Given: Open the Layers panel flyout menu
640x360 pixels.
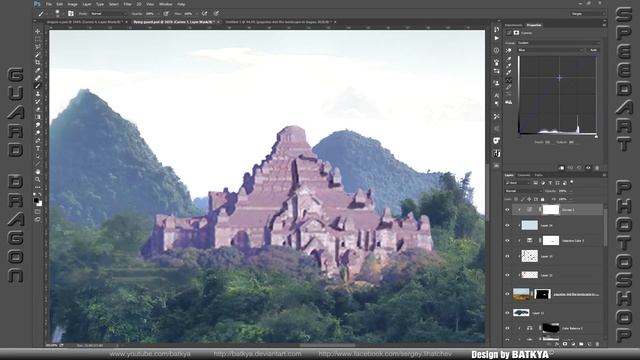Looking at the screenshot, I should (x=604, y=175).
